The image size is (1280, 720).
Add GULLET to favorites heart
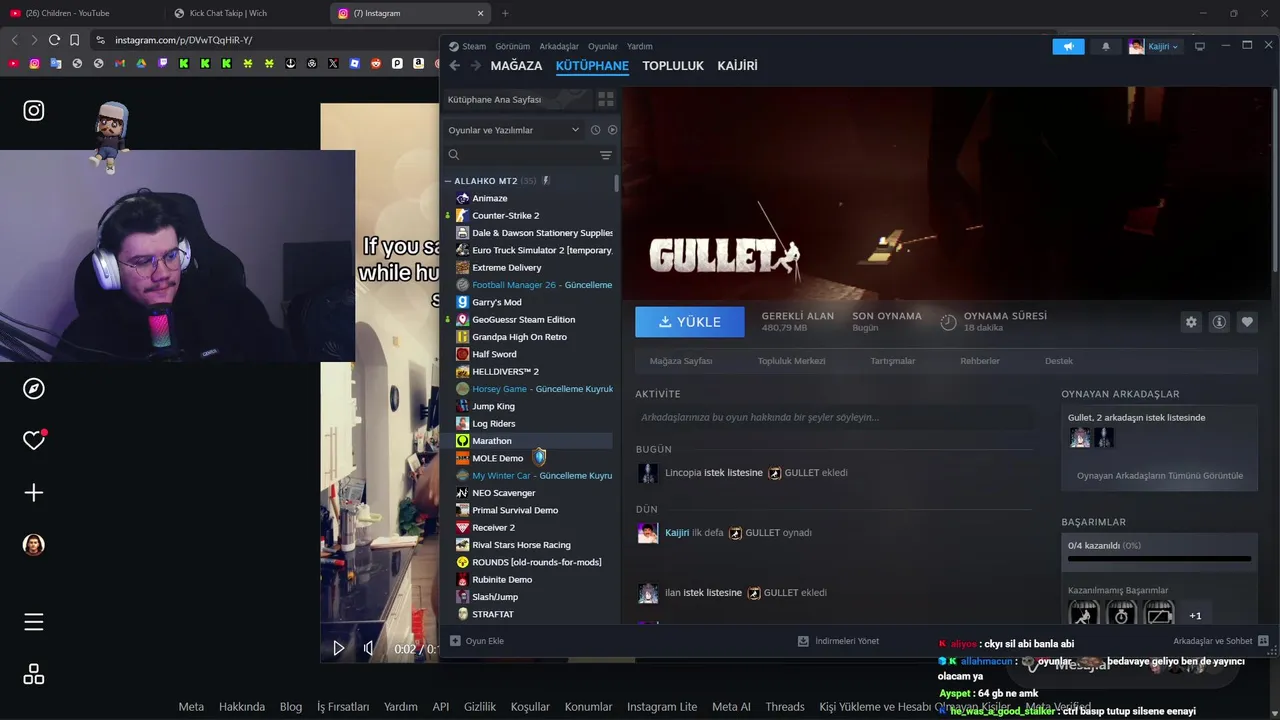pyautogui.click(x=1247, y=322)
